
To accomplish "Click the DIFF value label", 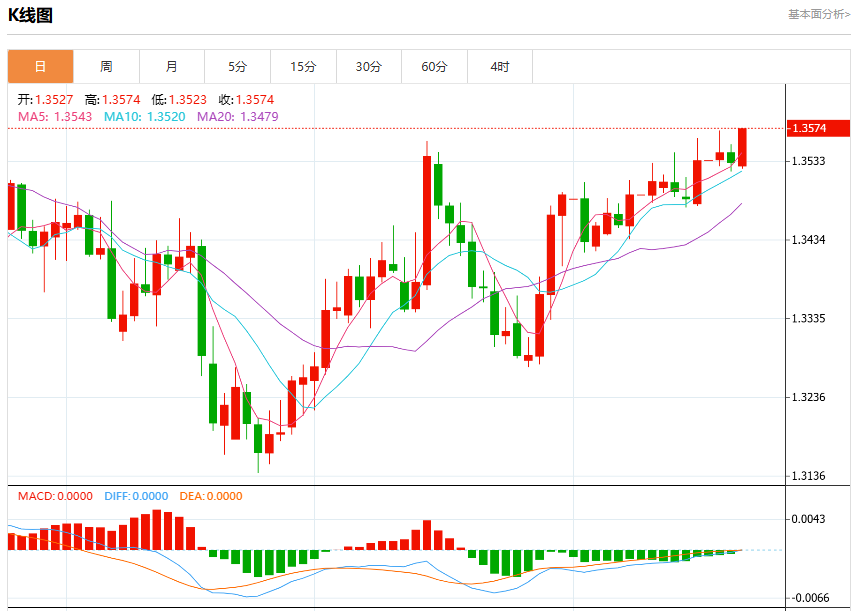I will (136, 496).
